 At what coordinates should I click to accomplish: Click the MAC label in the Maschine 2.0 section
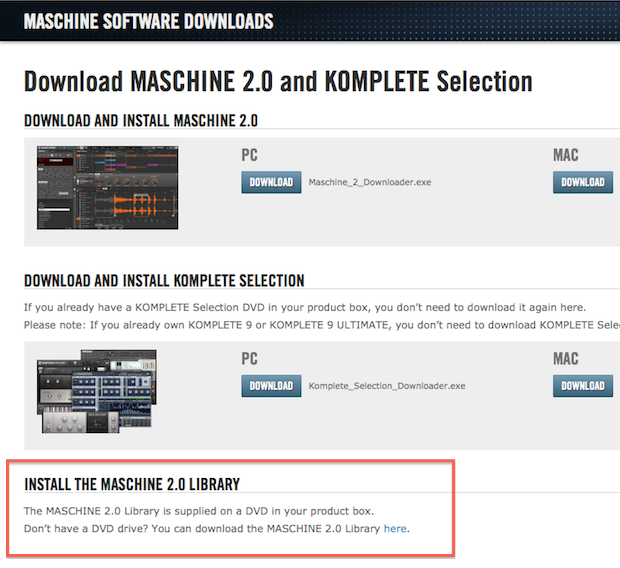(x=565, y=156)
